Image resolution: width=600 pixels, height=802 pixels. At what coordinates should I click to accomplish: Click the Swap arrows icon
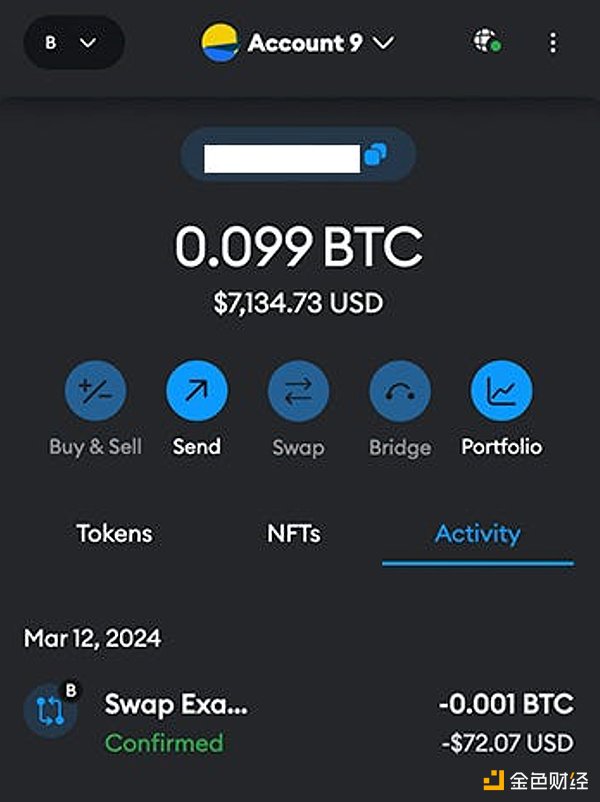tap(298, 391)
